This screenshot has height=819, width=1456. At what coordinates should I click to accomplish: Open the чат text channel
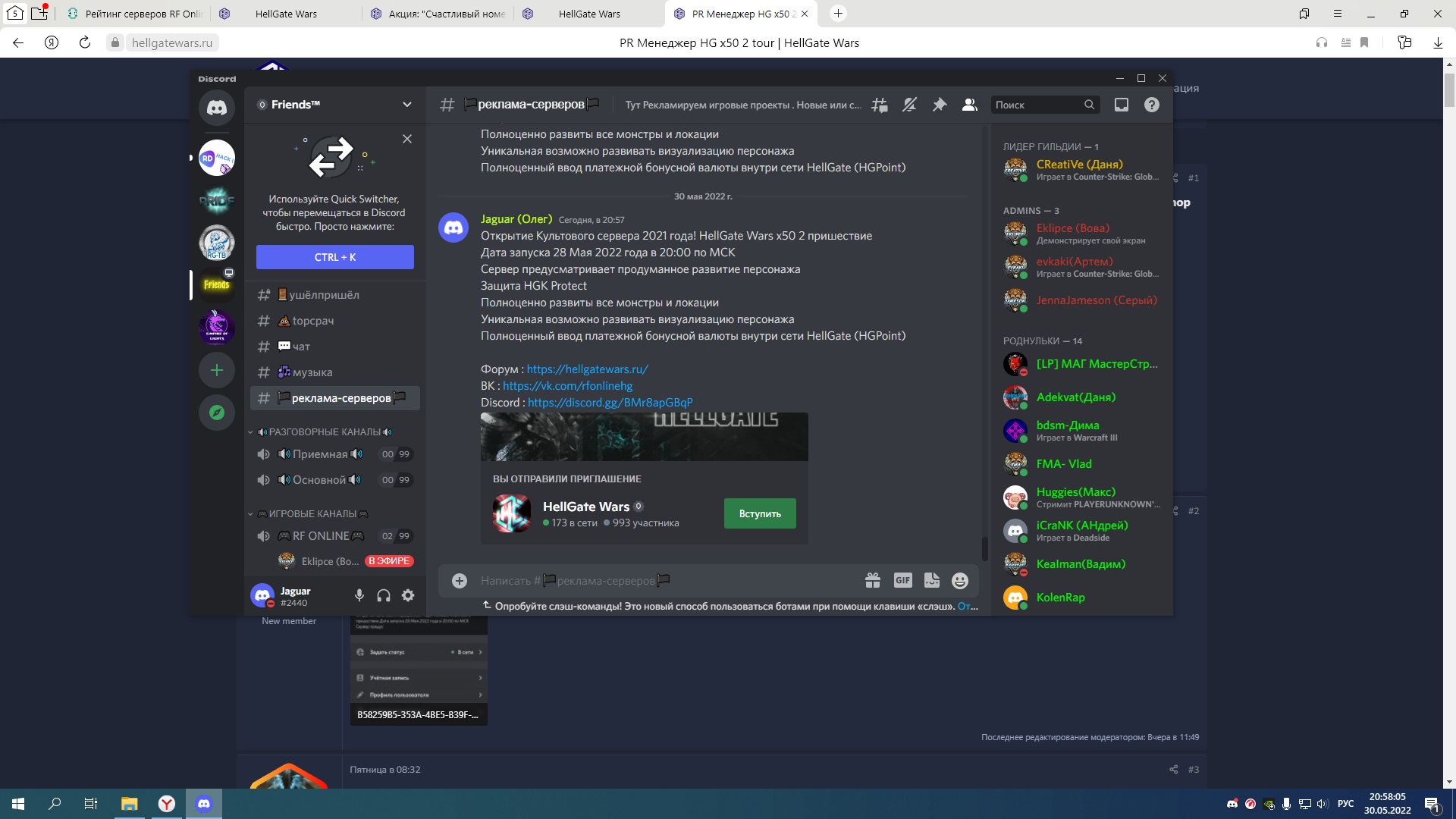335,347
